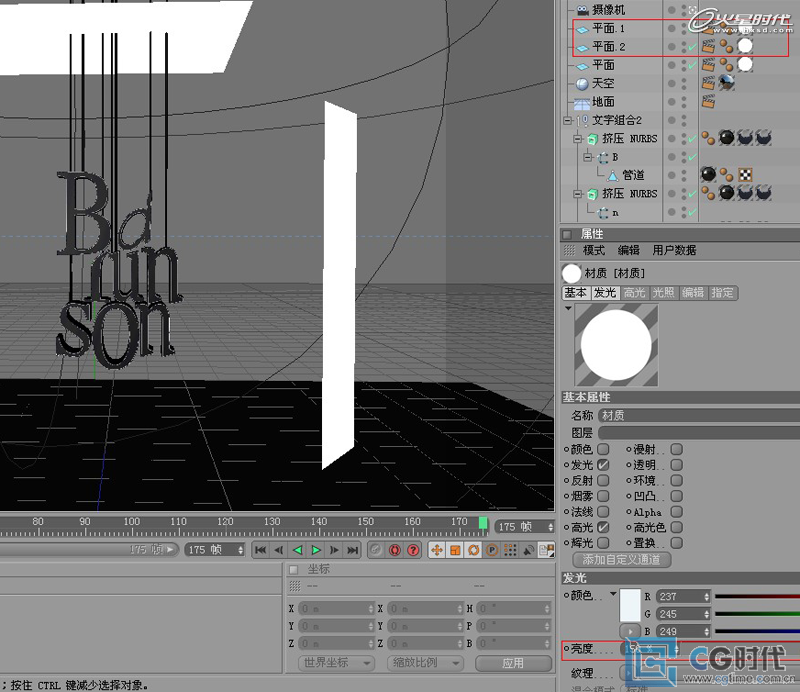Disable the 发光 channel checkbox
800x692 pixels.
pyautogui.click(x=603, y=465)
